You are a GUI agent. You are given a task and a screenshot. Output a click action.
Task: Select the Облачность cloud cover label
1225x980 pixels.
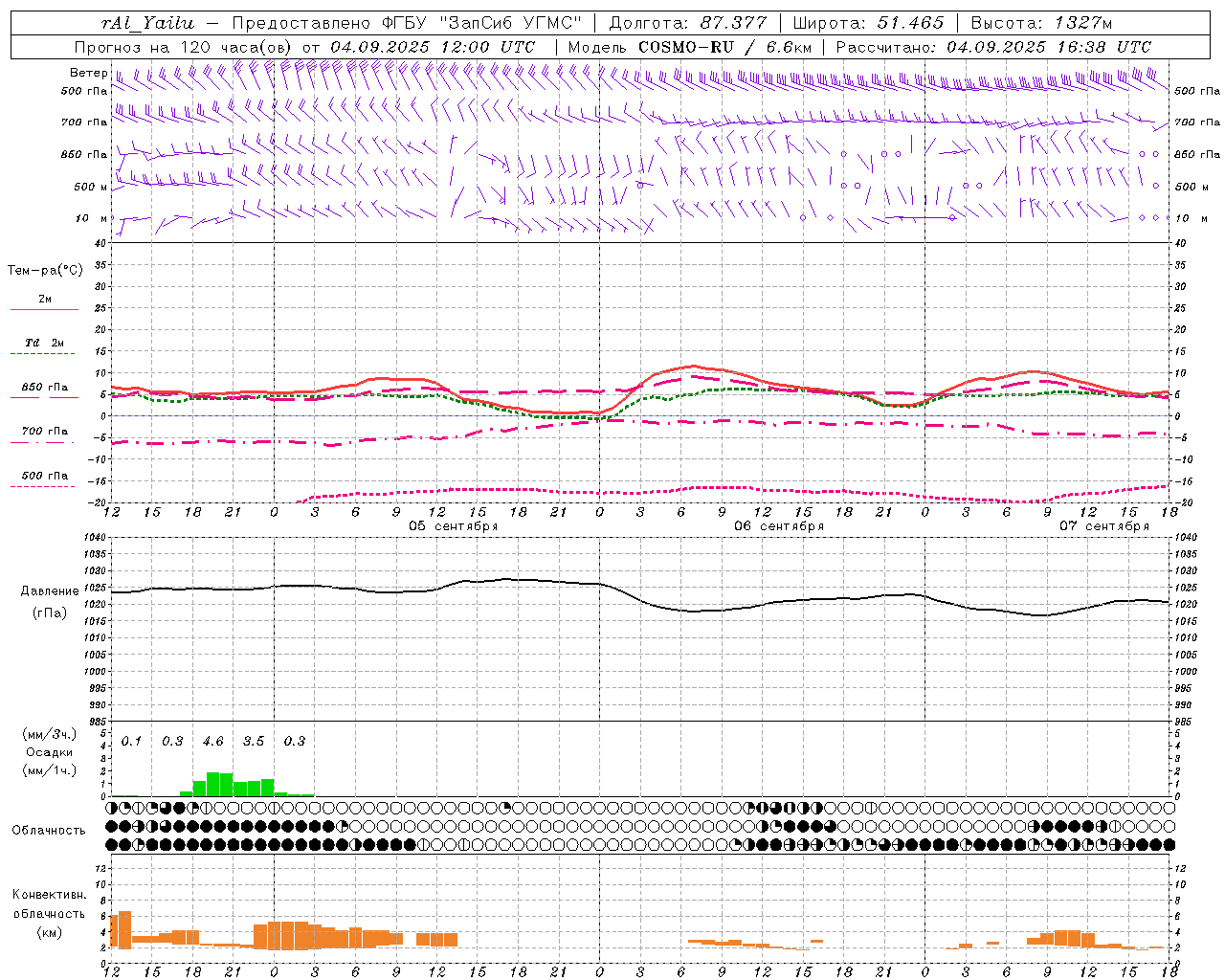coord(49,830)
